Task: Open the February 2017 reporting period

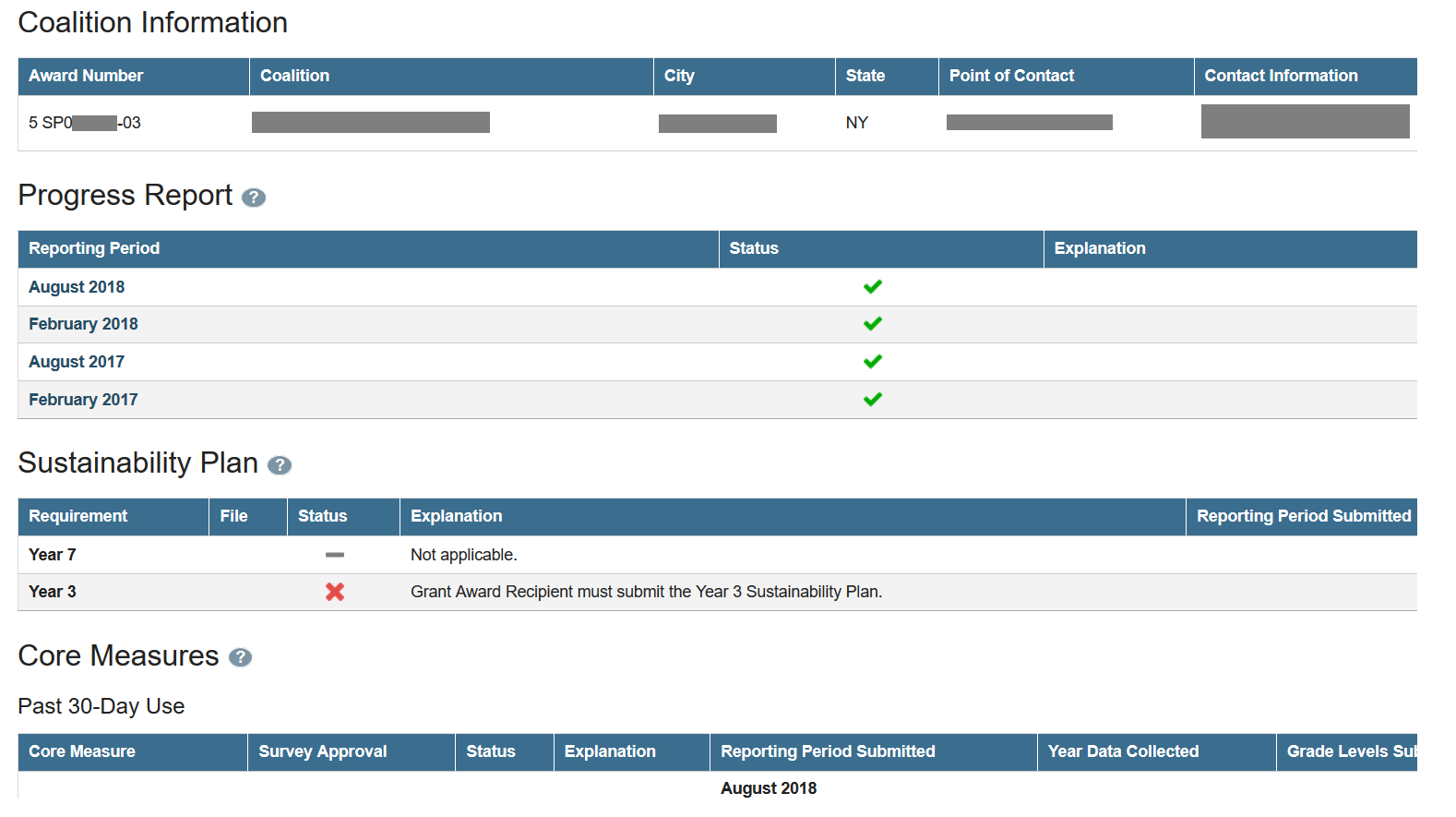Action: click(83, 400)
